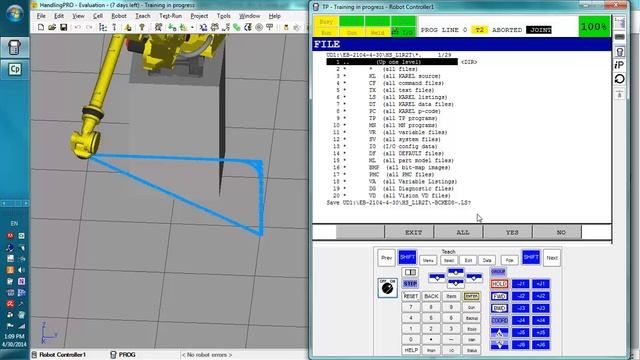Click the 100% speed override indicator
This screenshot has width=640, height=360.
(x=593, y=27)
